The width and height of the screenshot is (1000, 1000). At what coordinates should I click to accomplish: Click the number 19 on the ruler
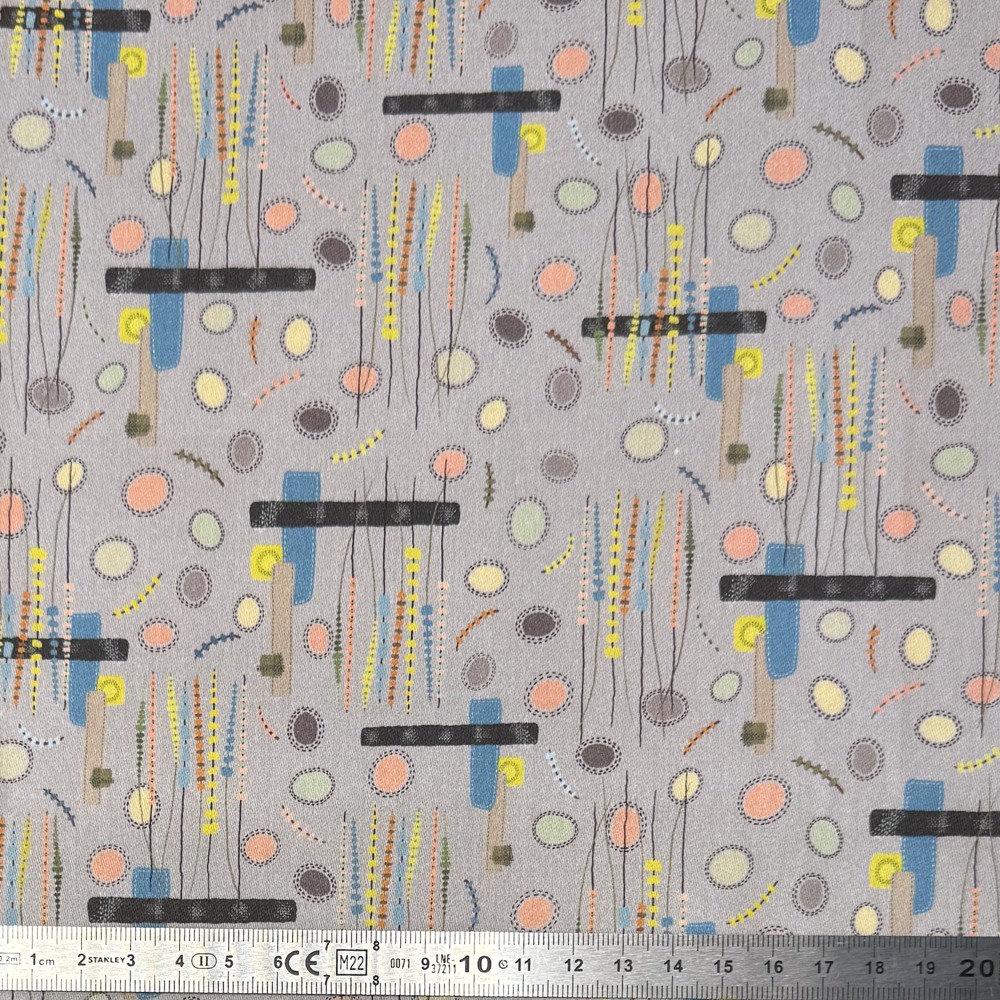click(926, 968)
